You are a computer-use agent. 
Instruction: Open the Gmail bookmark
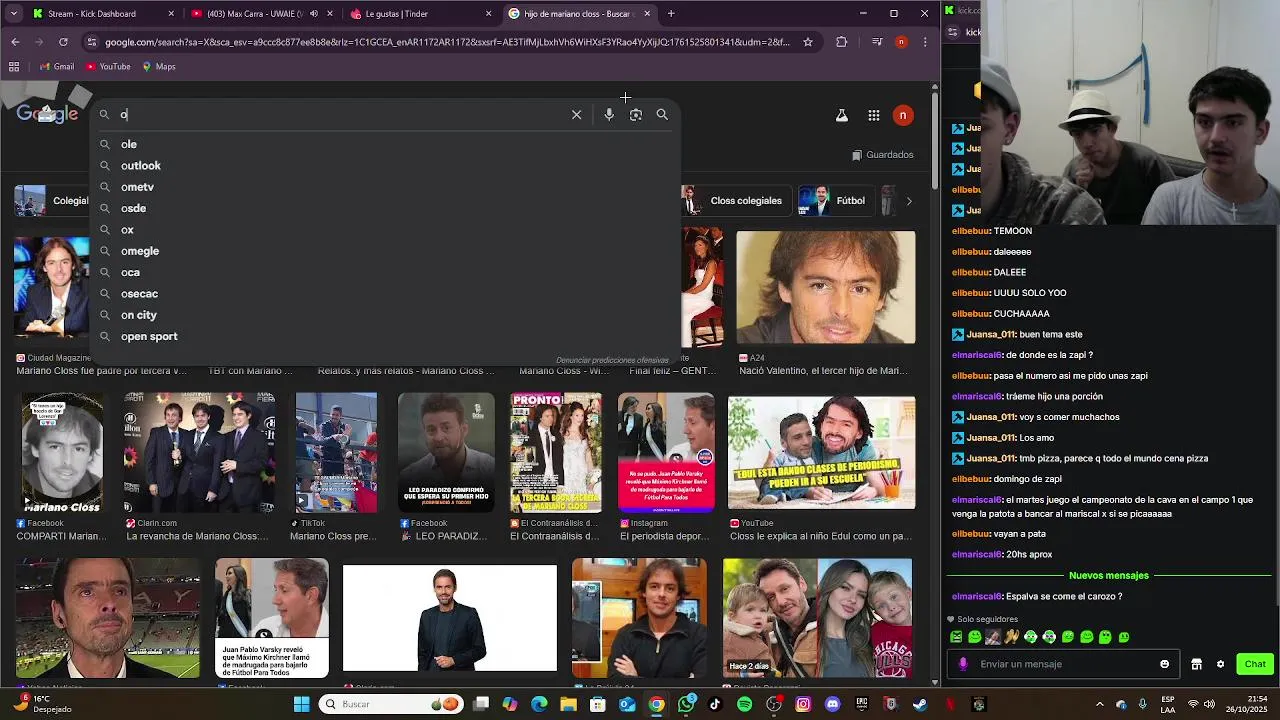[x=56, y=67]
